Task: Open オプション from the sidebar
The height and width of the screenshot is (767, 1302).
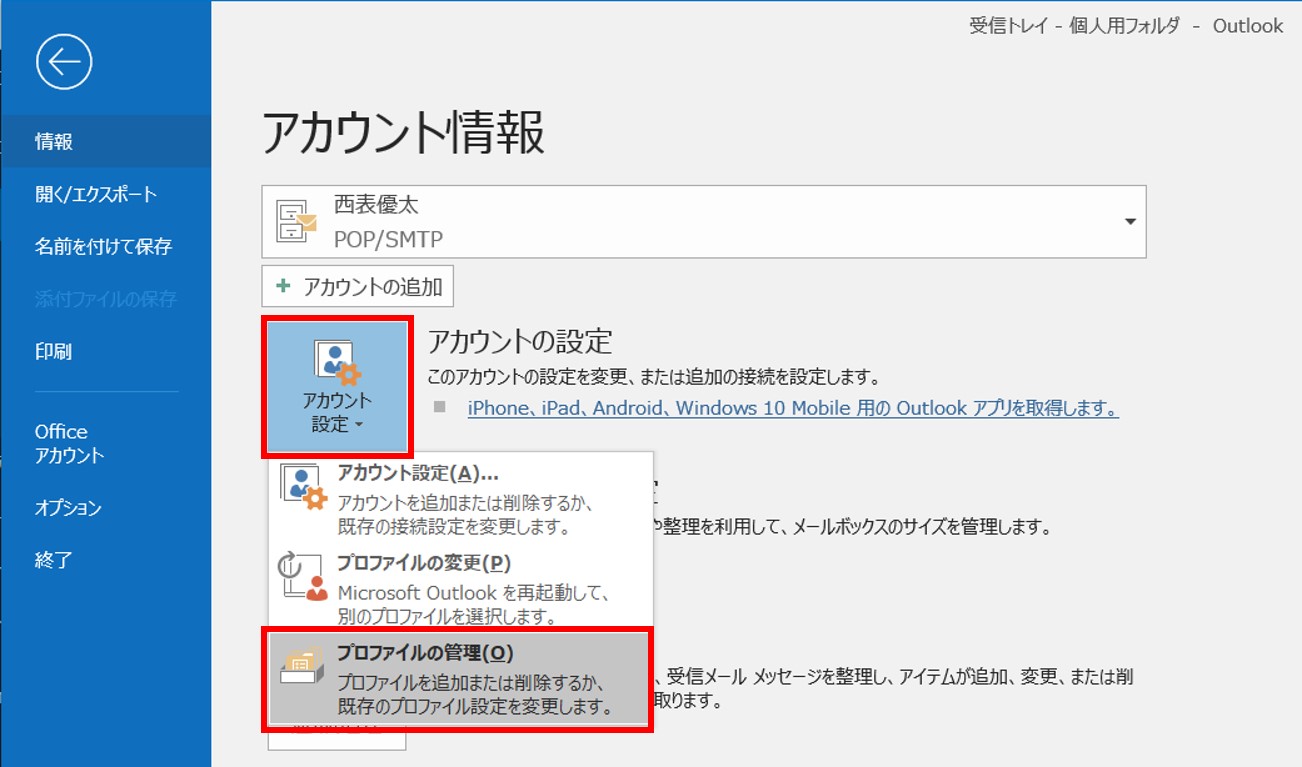Action: tap(105, 508)
